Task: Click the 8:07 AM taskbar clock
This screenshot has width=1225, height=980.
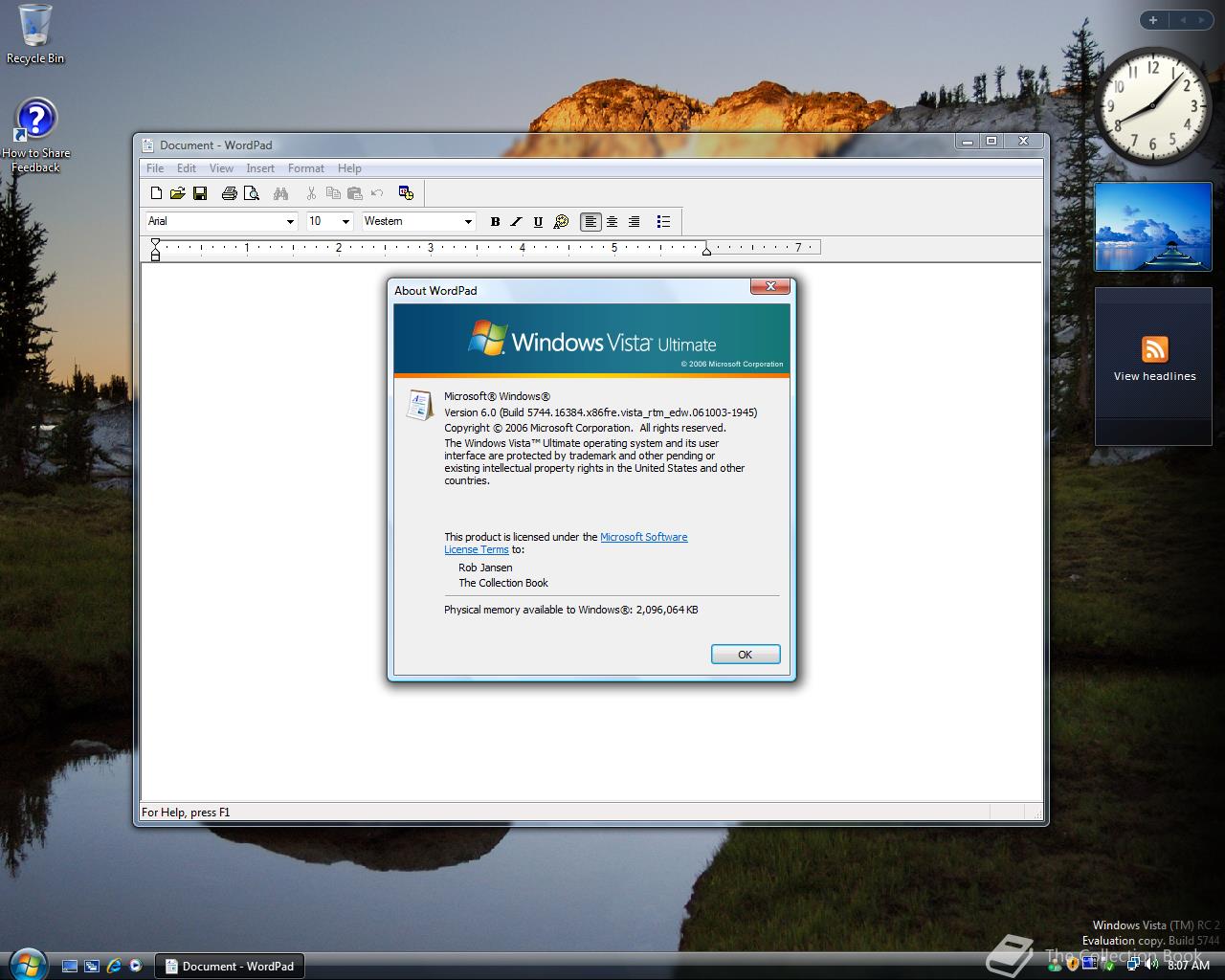Action: [x=1189, y=966]
